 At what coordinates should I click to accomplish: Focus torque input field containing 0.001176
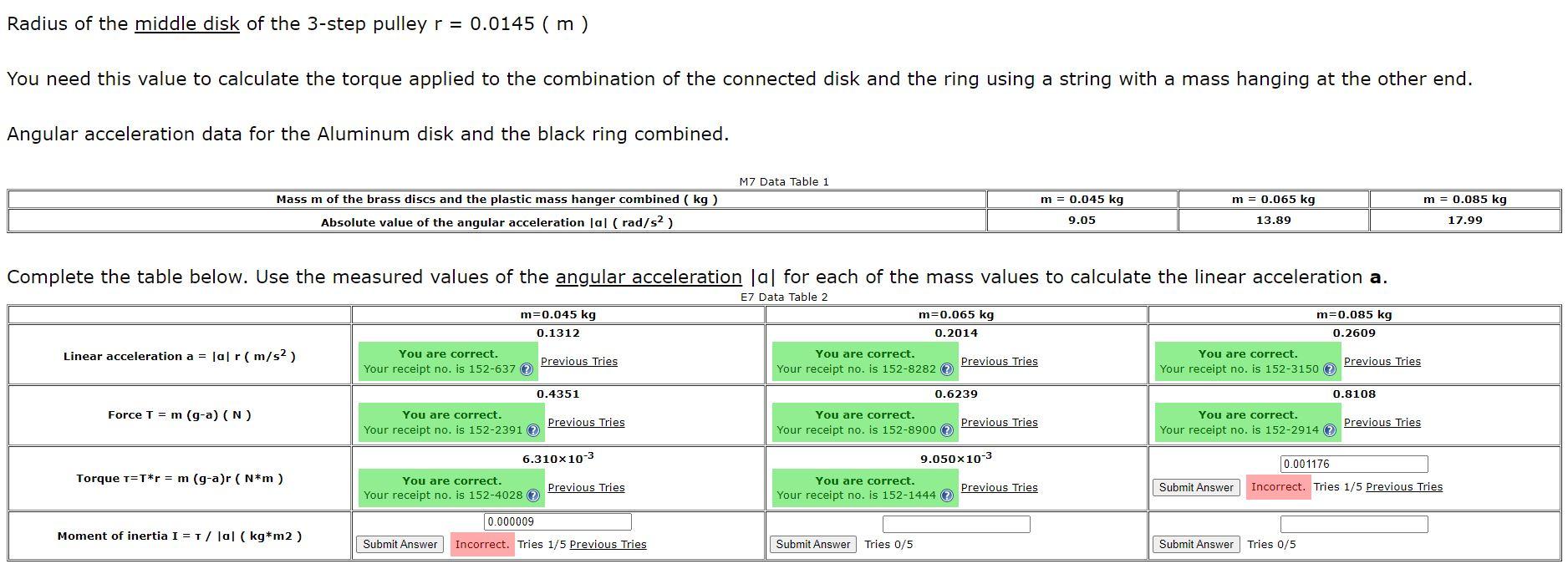1354,465
